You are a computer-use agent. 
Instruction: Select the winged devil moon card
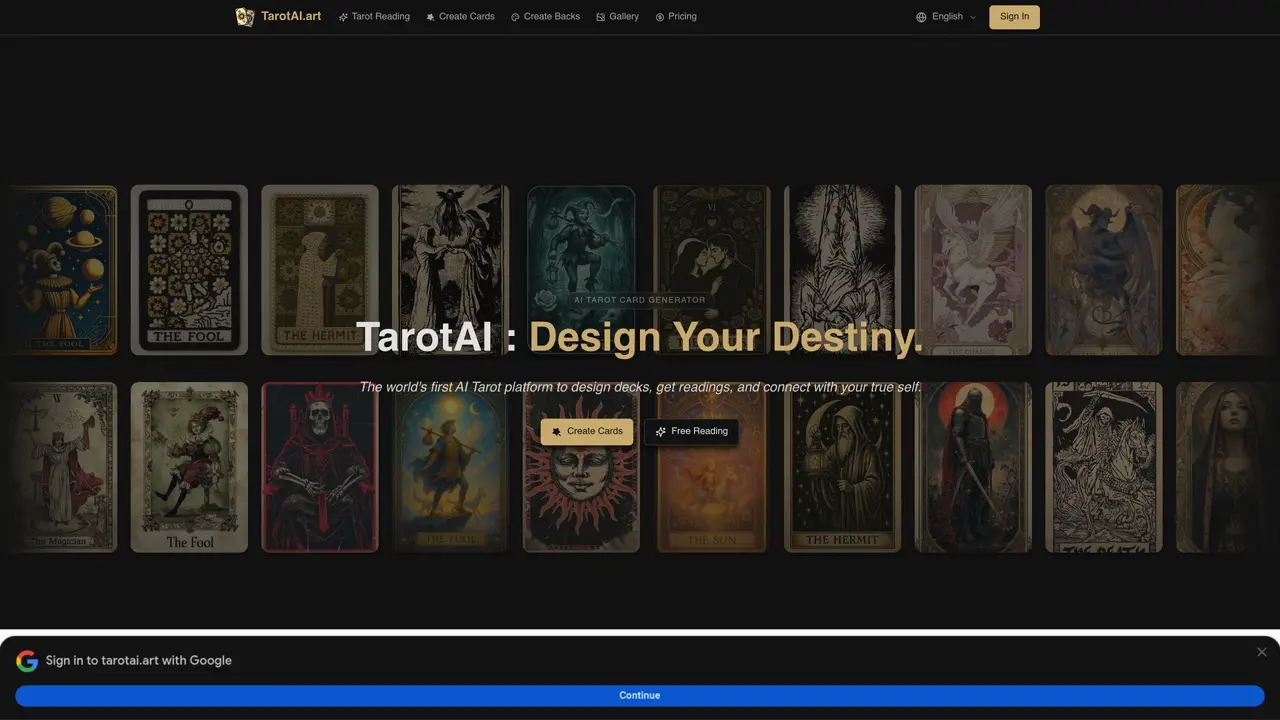tap(1104, 270)
